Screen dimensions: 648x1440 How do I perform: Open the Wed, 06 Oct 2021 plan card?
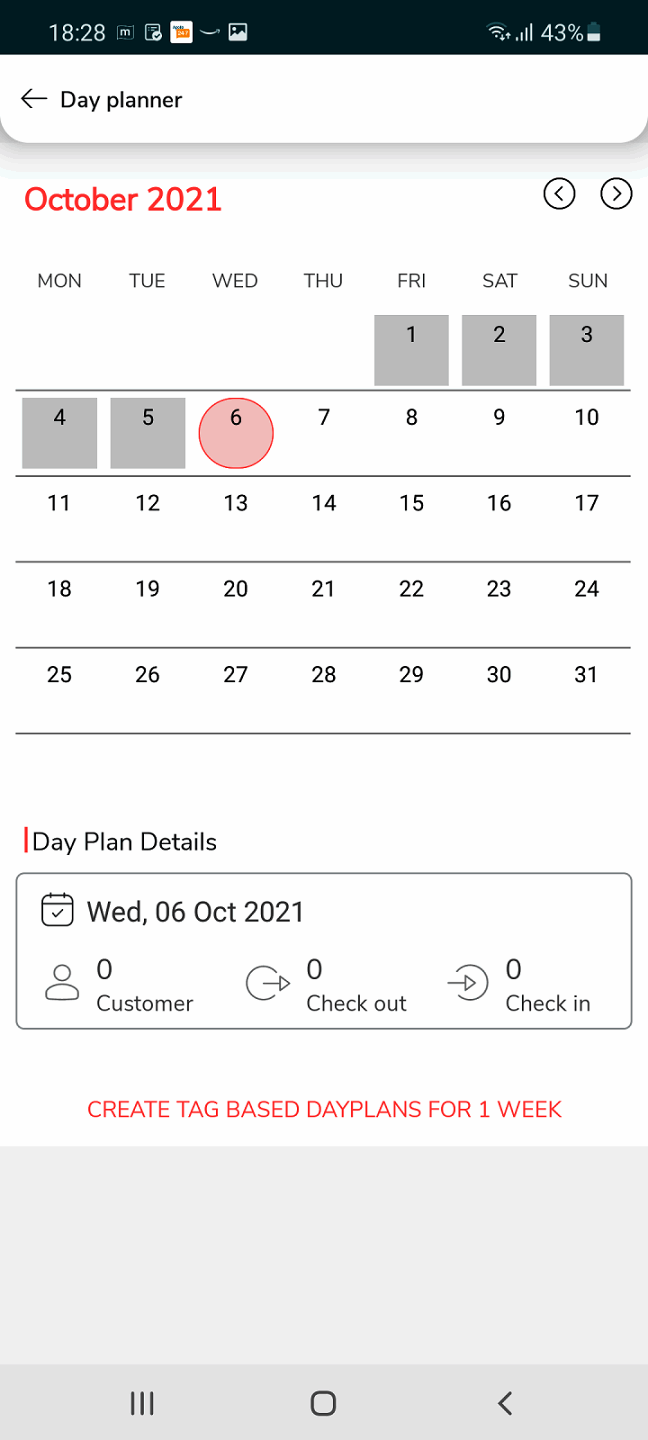click(x=324, y=950)
